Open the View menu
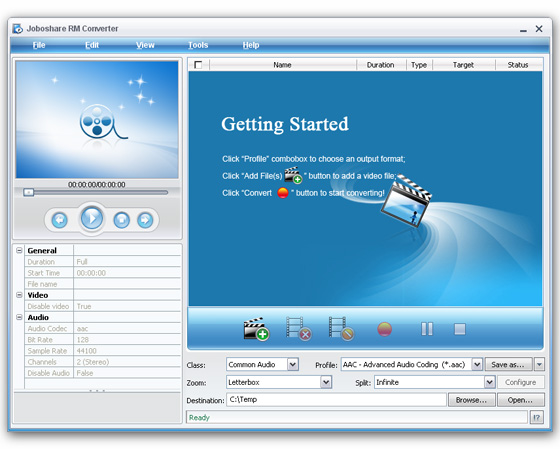The image size is (560, 449). tap(145, 45)
